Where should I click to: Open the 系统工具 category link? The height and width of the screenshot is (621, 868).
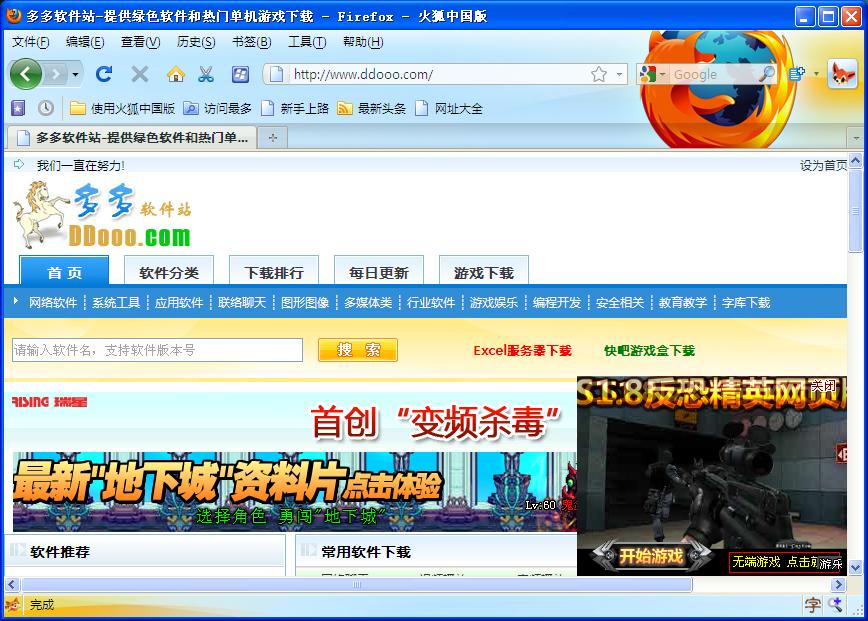tap(116, 302)
